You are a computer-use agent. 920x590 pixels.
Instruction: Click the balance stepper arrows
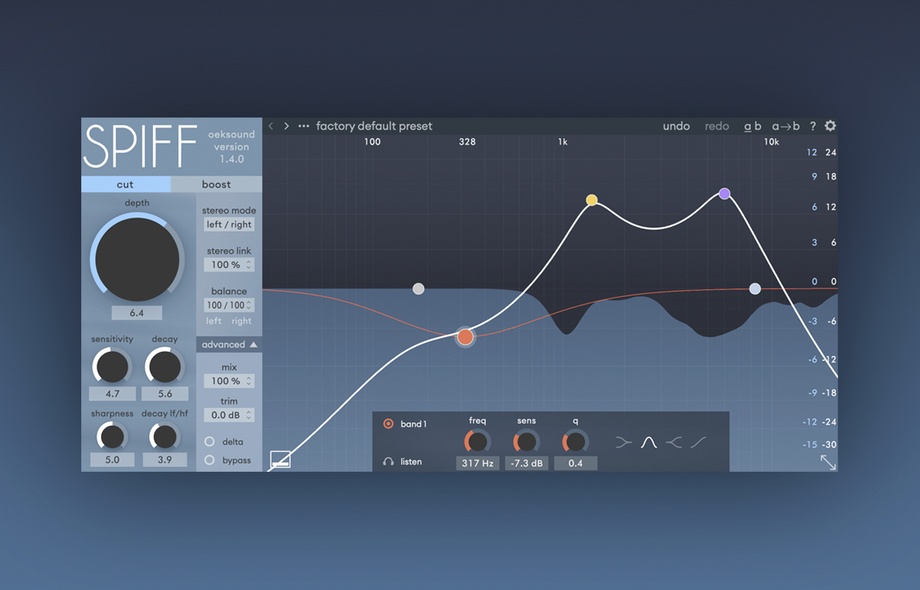[x=249, y=305]
